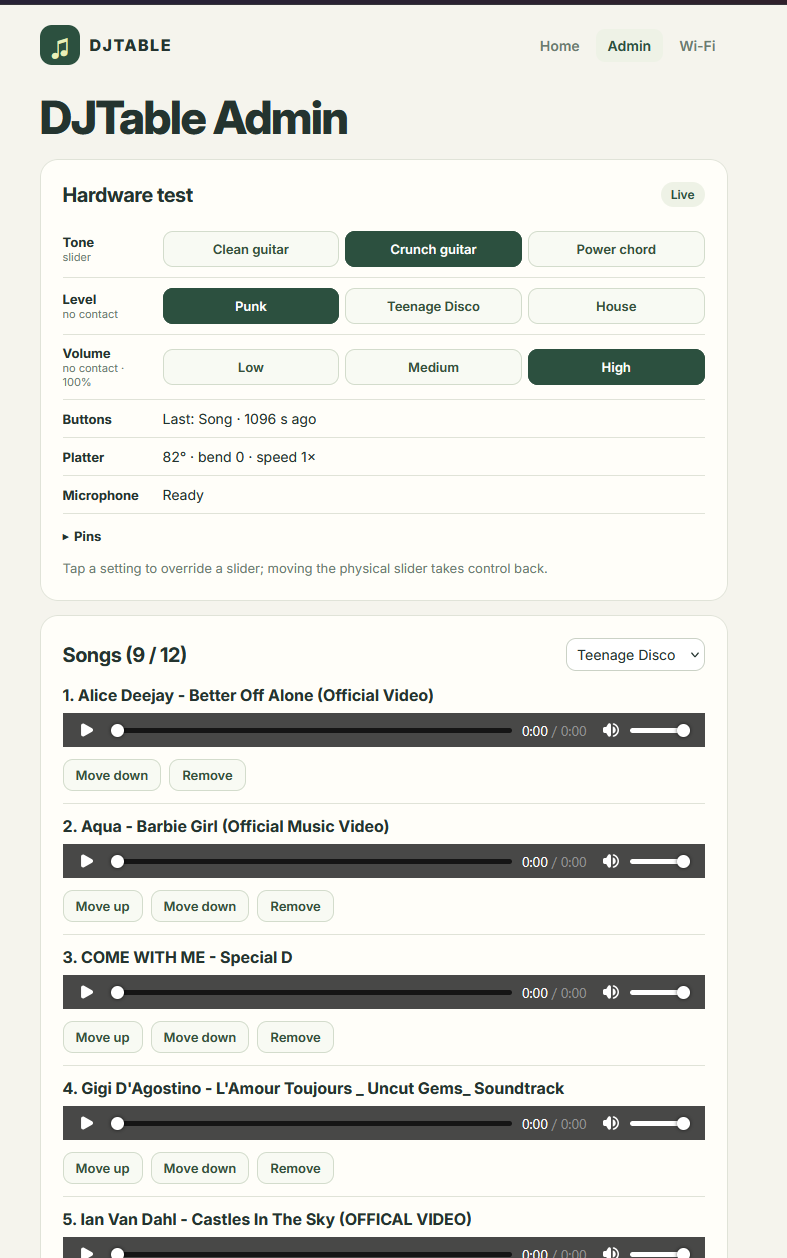Set volume to Low
Image resolution: width=787 pixels, height=1258 pixels.
(x=251, y=367)
